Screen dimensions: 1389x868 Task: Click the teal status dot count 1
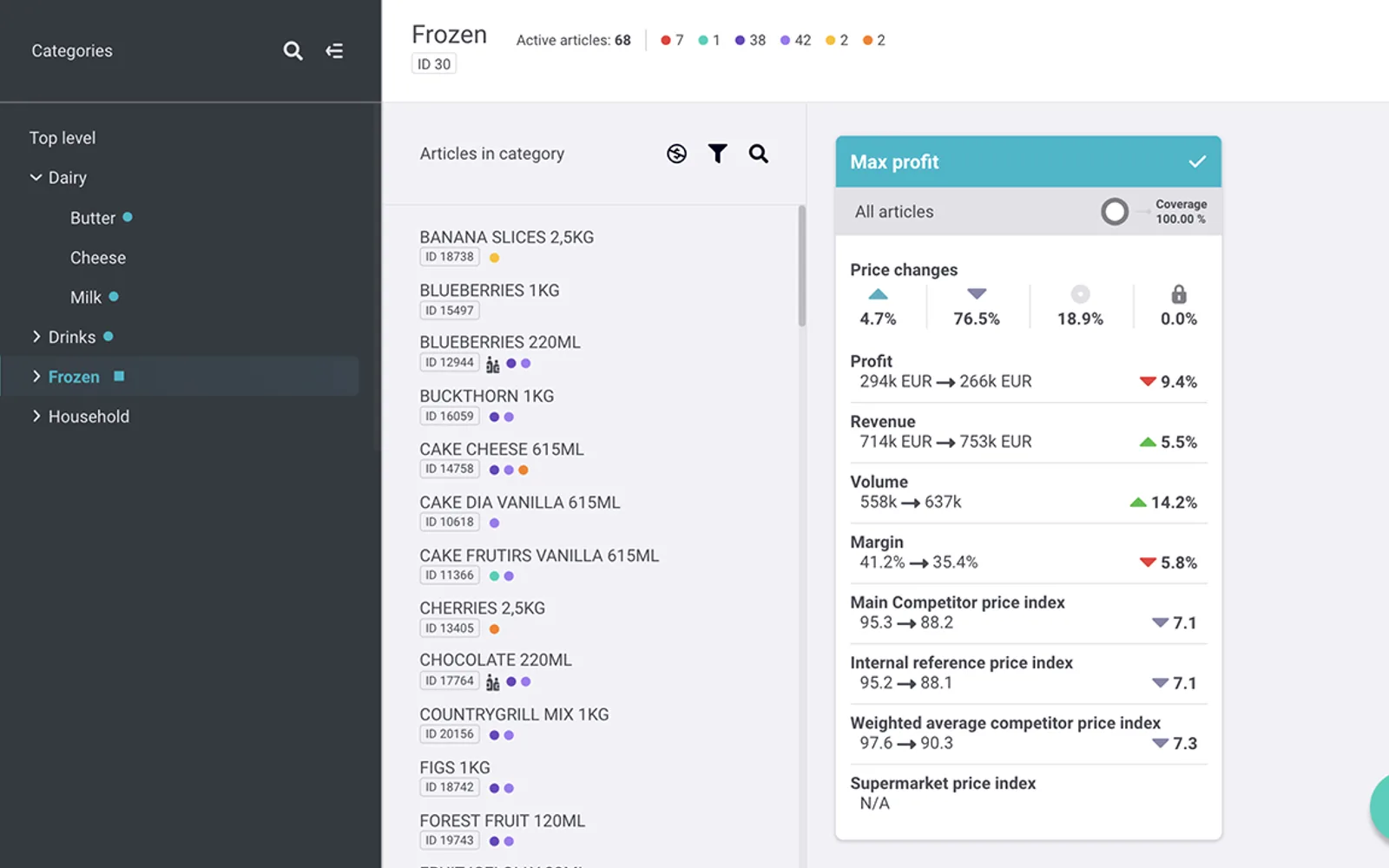(709, 40)
